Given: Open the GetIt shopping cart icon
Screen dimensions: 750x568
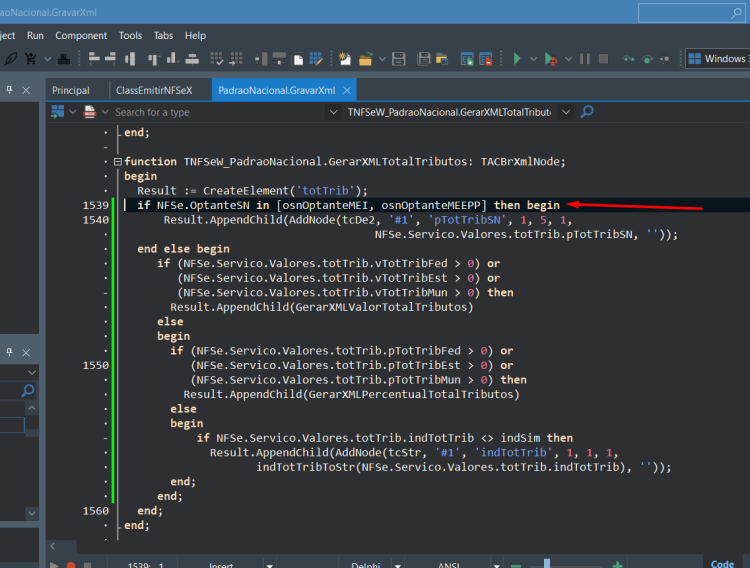Looking at the screenshot, I should (31, 59).
